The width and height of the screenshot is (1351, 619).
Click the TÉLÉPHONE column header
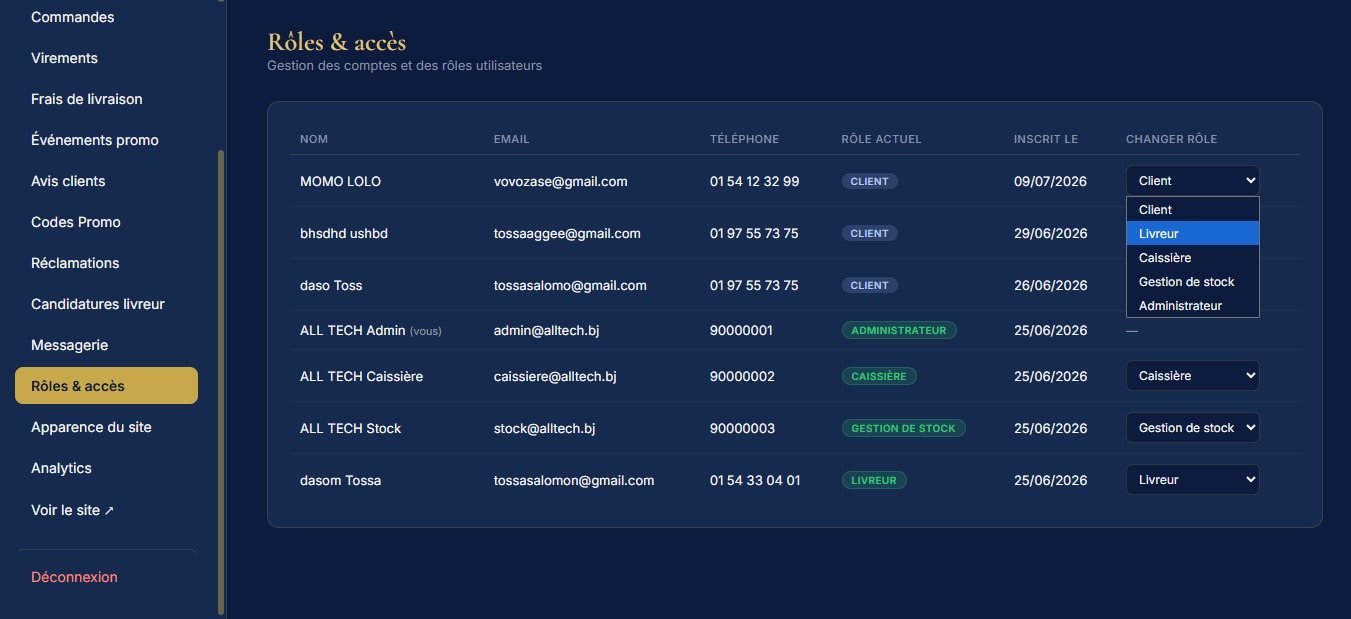click(x=744, y=139)
